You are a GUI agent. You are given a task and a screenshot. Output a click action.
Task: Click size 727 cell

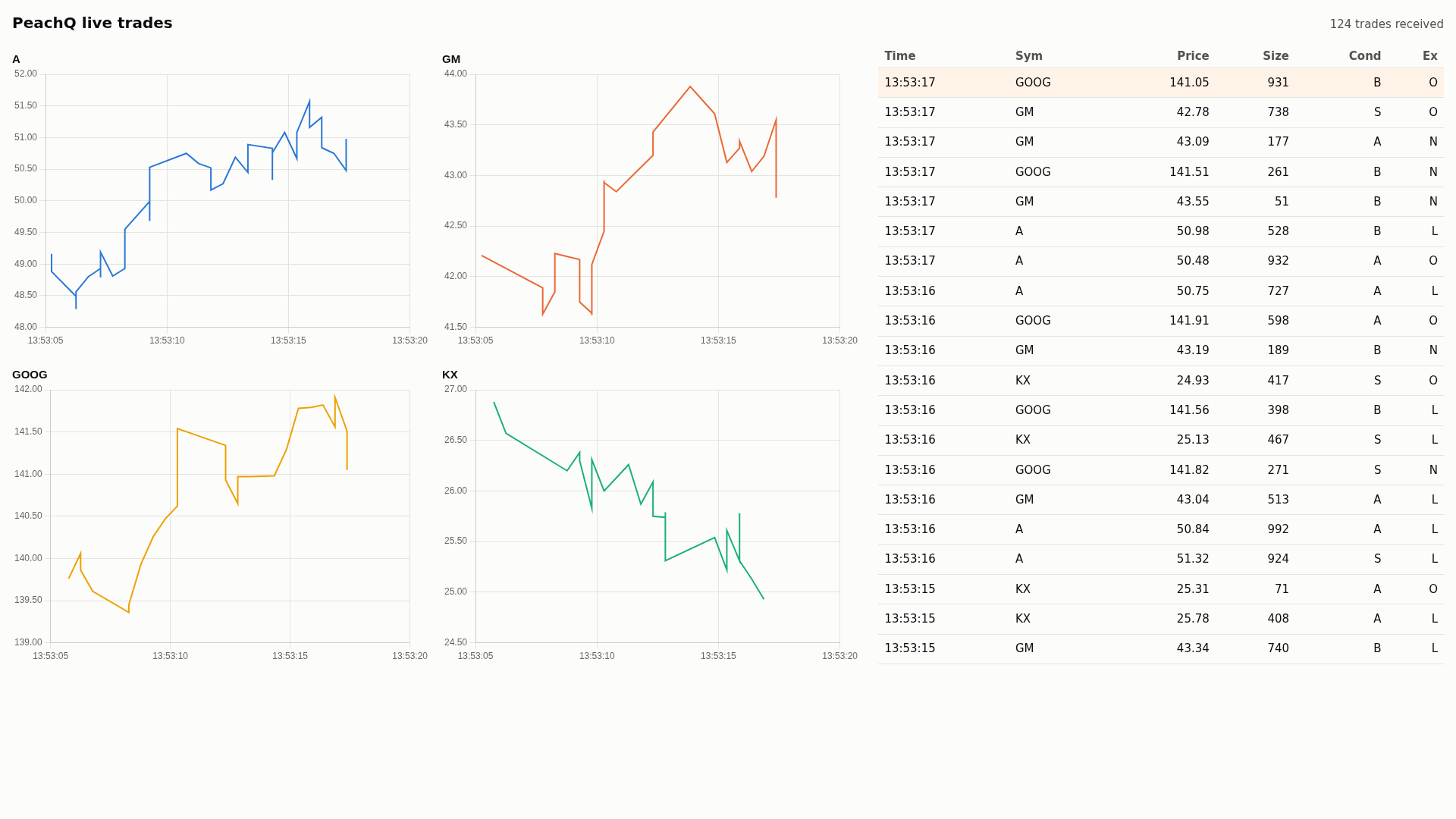(1278, 291)
